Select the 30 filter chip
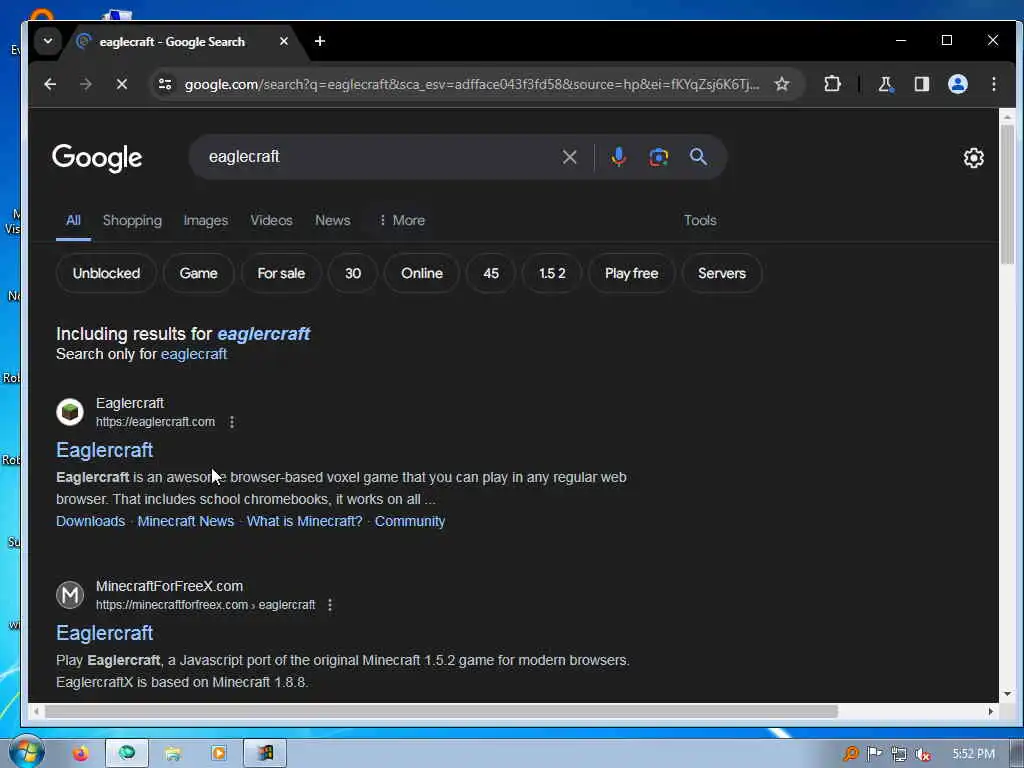 pyautogui.click(x=353, y=273)
